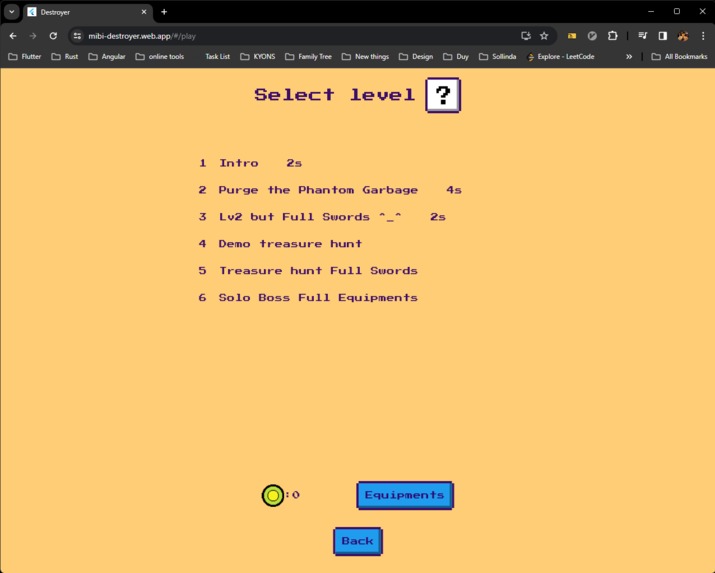Pick level 5 Treasure hunt Full Swords
Viewport: 715px width, 573px height.
(308, 271)
